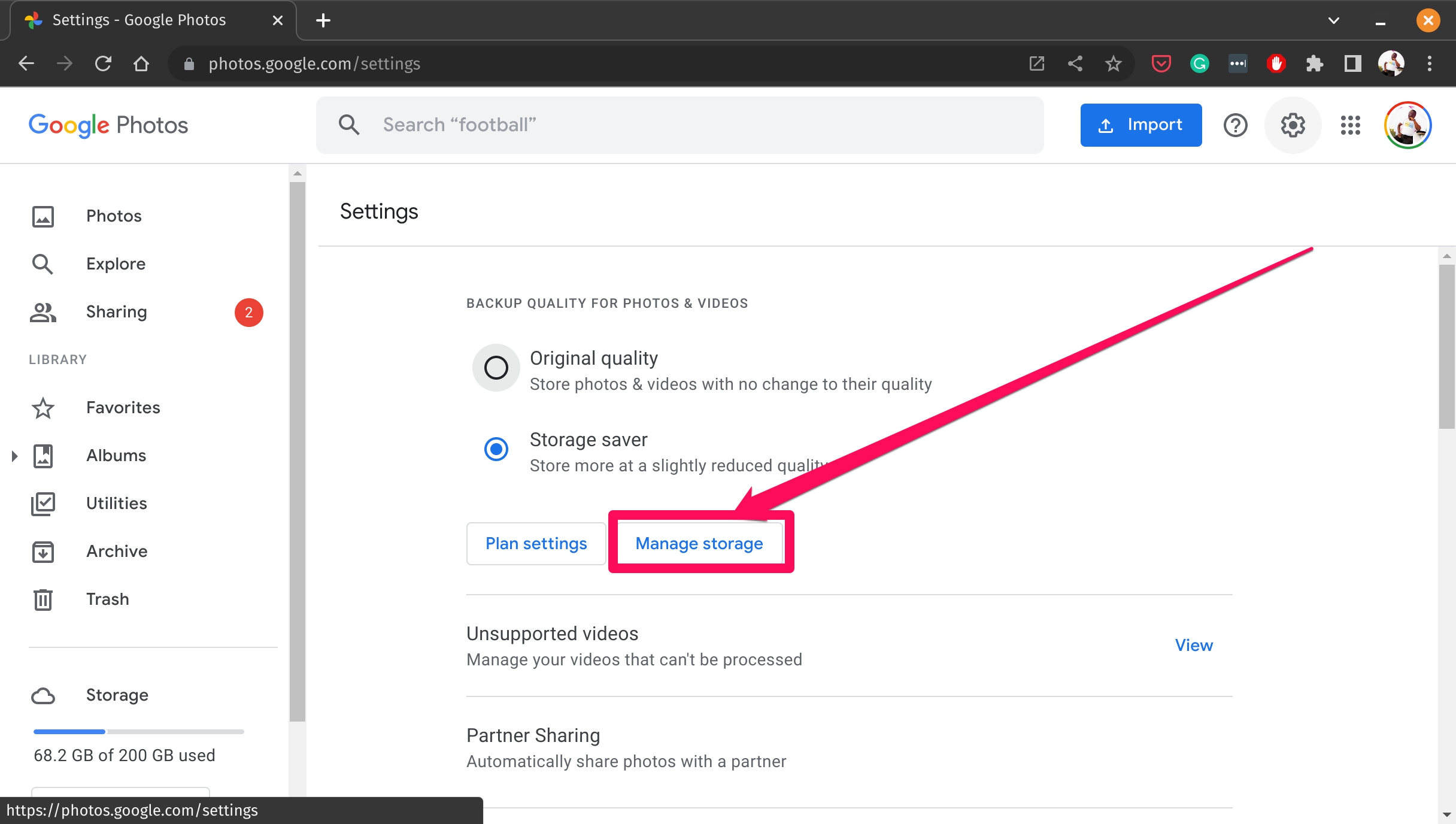Open the Partner Sharing setting

(x=849, y=749)
